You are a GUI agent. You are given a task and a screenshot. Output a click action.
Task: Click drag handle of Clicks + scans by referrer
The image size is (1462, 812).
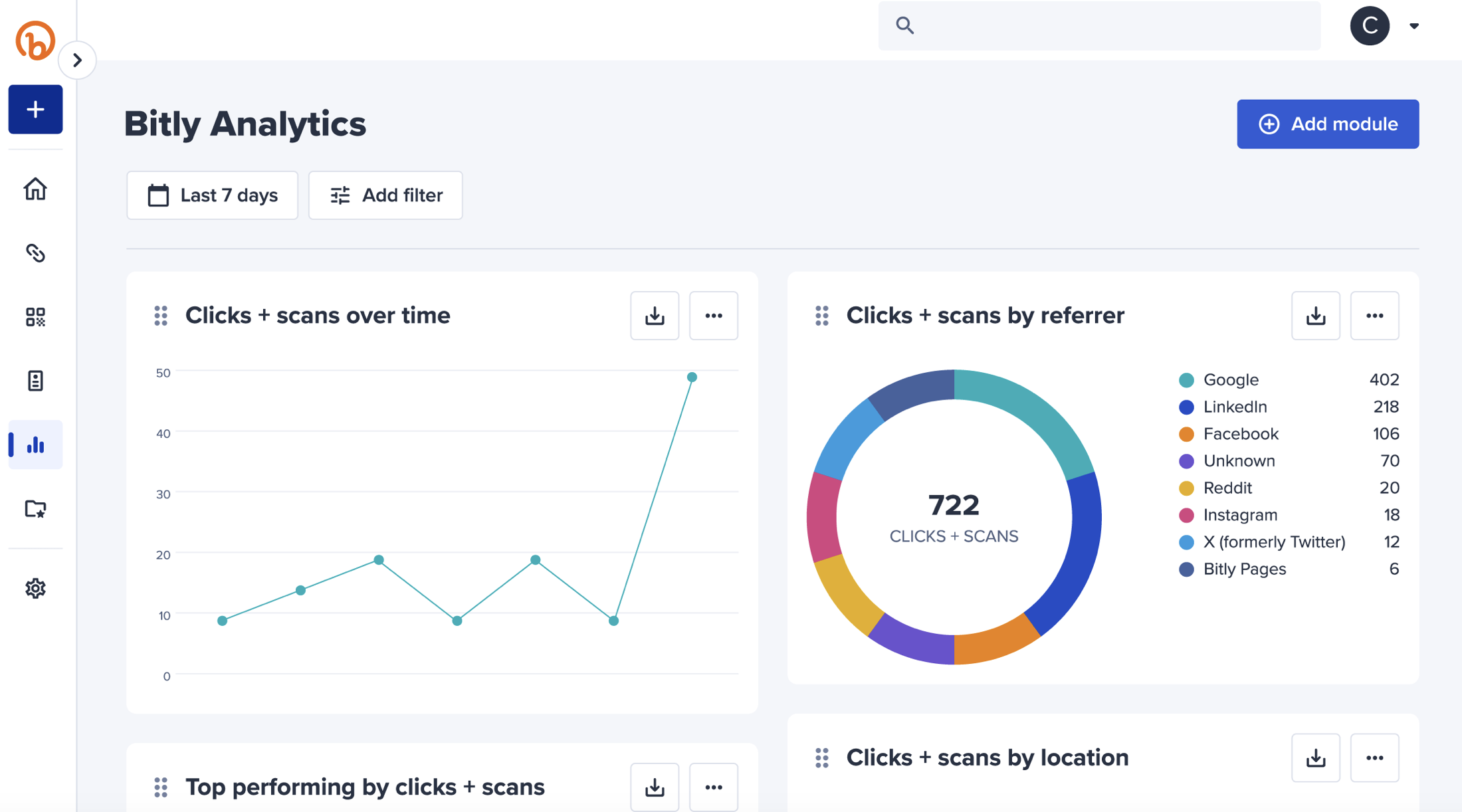click(x=822, y=316)
